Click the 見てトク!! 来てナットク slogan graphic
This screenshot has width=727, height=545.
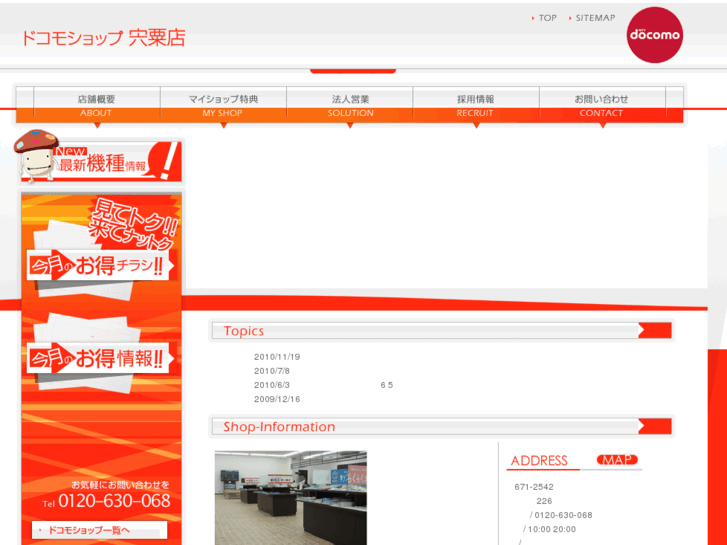[x=132, y=225]
